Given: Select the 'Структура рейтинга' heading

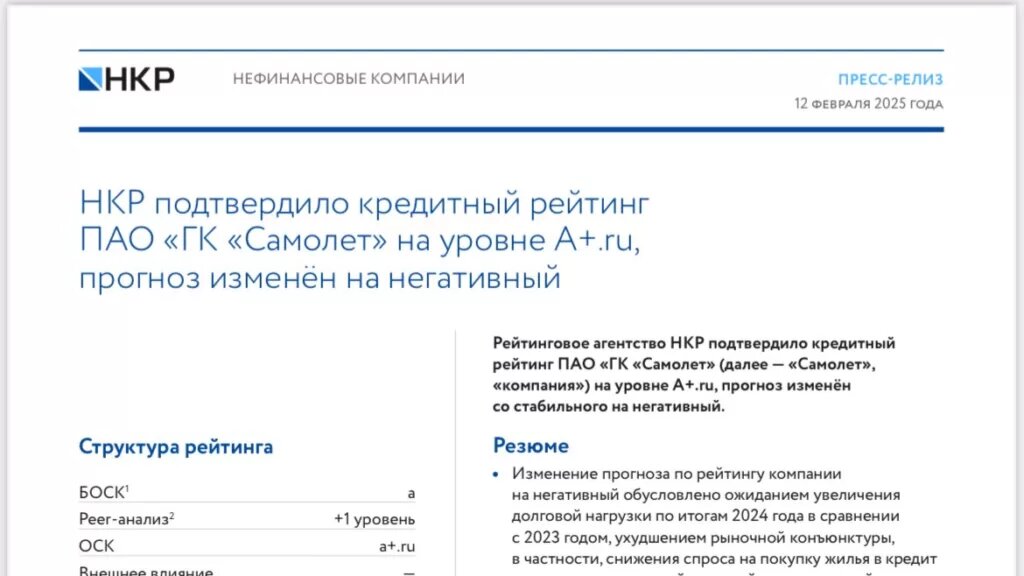Looking at the screenshot, I should 176,447.
